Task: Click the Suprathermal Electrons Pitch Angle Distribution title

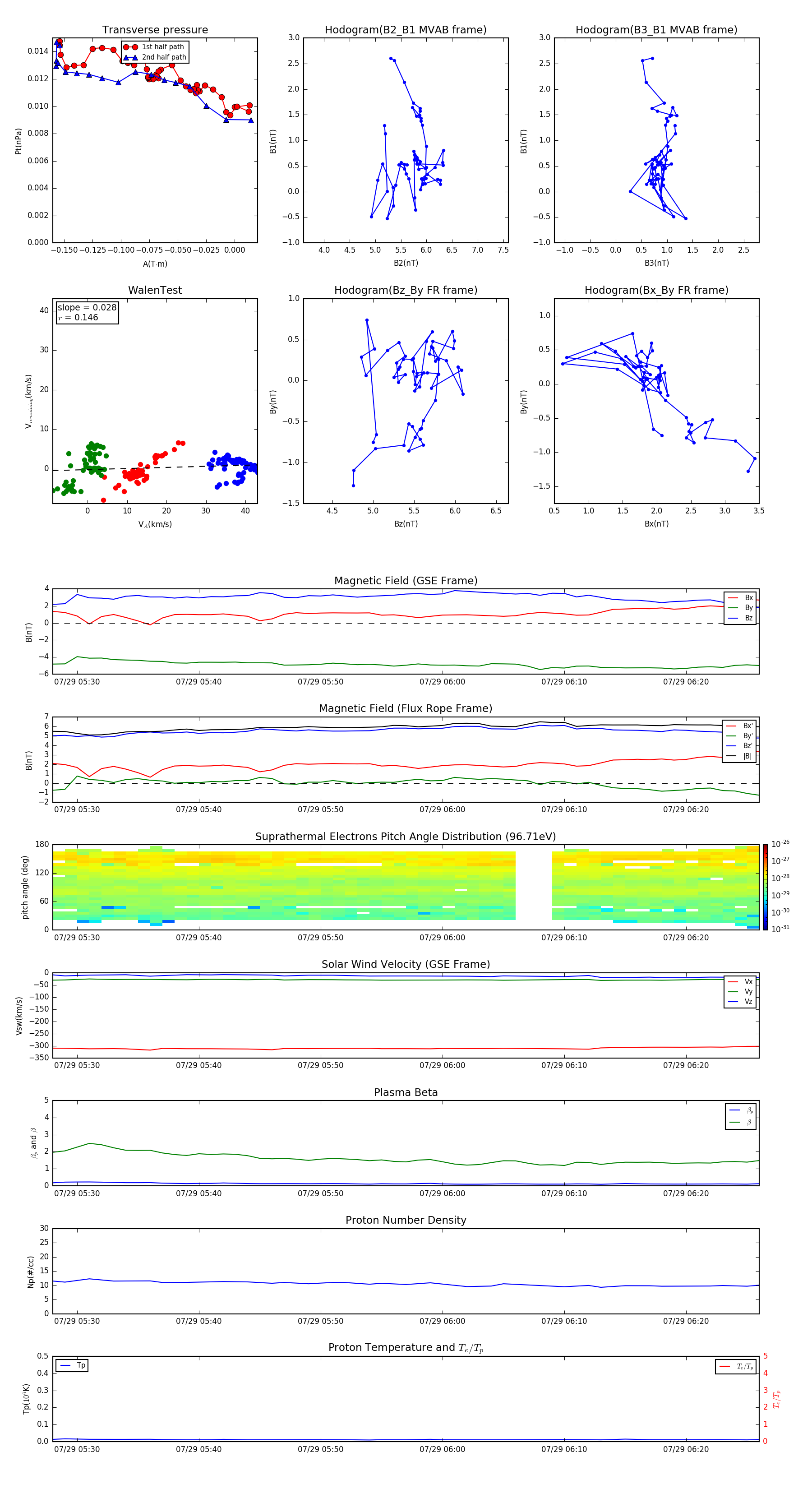Action: (x=406, y=837)
